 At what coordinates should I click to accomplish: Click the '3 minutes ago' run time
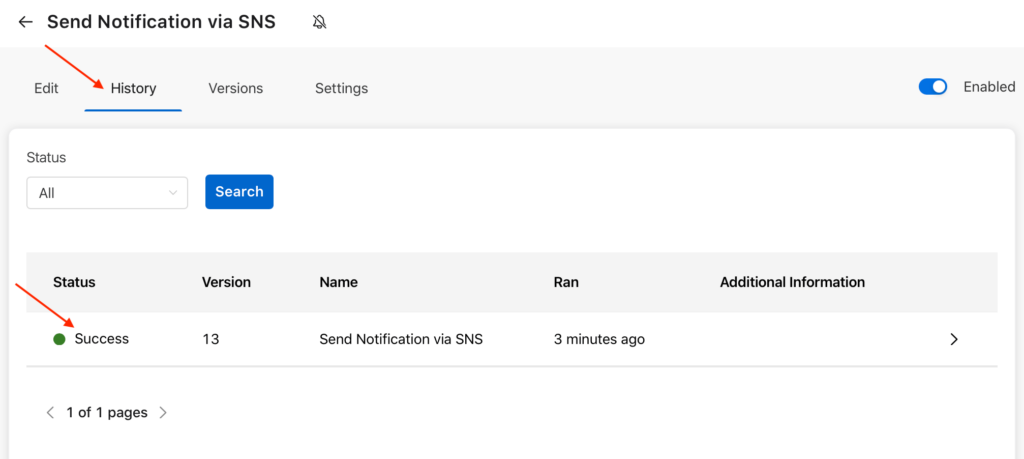[599, 339]
